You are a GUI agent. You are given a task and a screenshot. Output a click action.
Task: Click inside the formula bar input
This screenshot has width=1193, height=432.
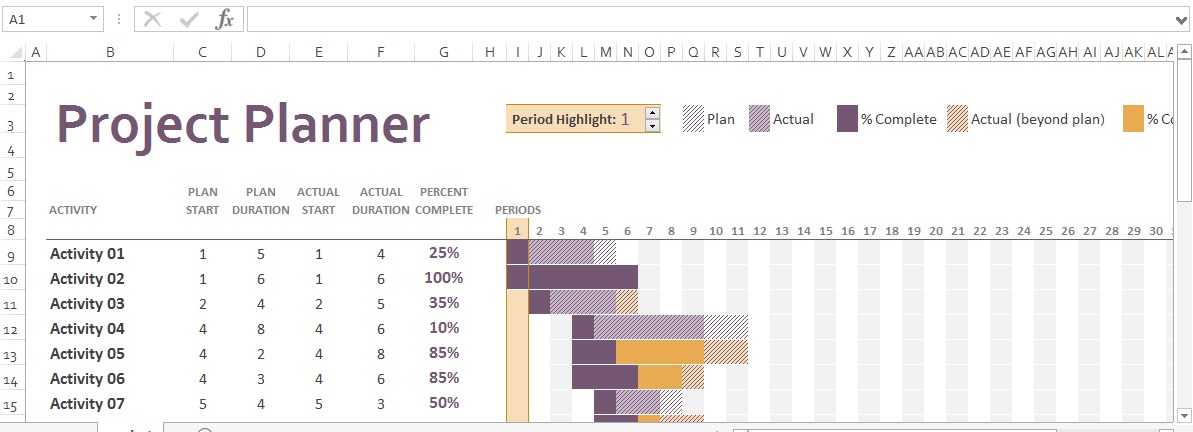coord(709,19)
